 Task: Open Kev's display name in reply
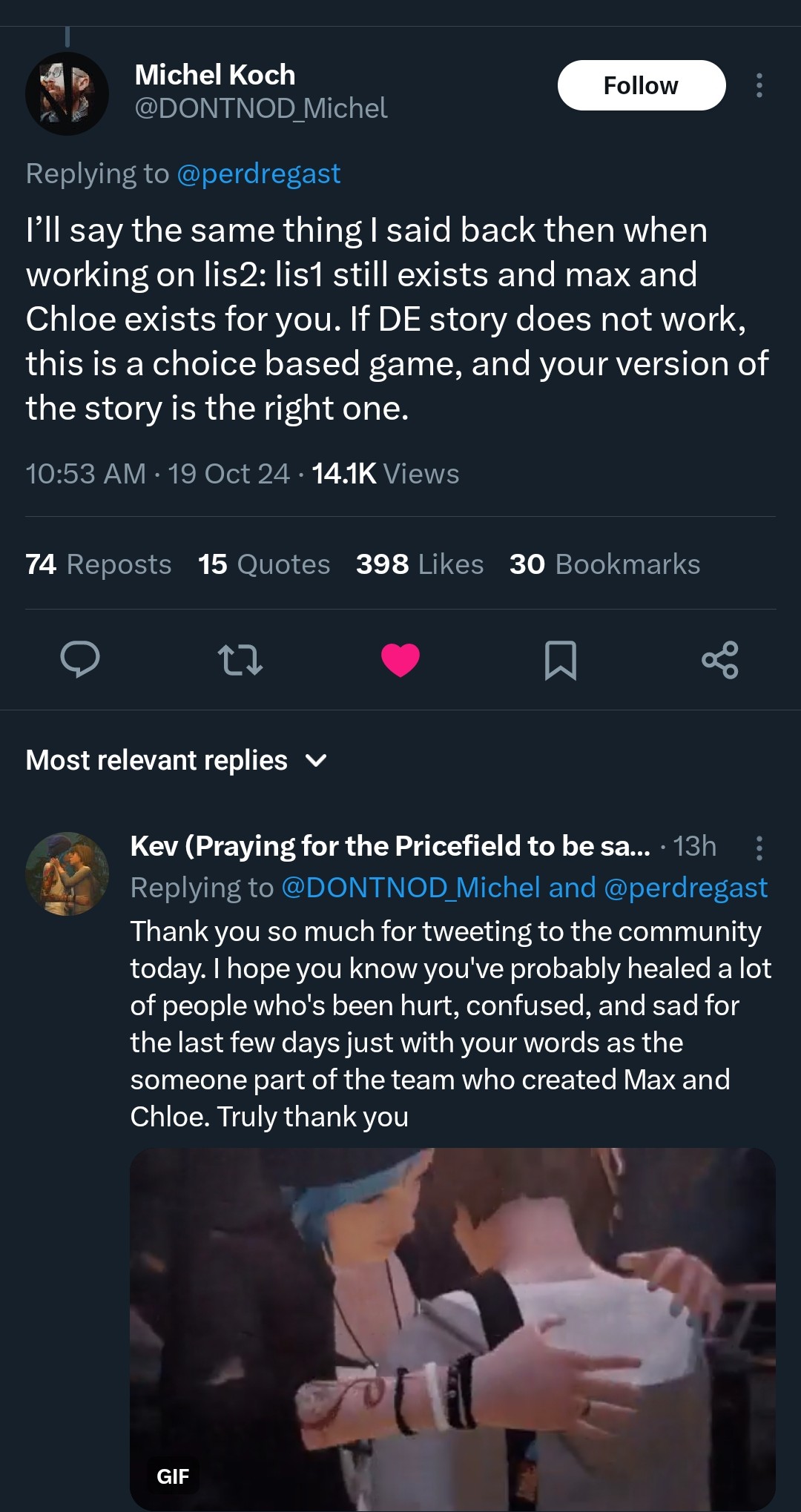tap(390, 846)
